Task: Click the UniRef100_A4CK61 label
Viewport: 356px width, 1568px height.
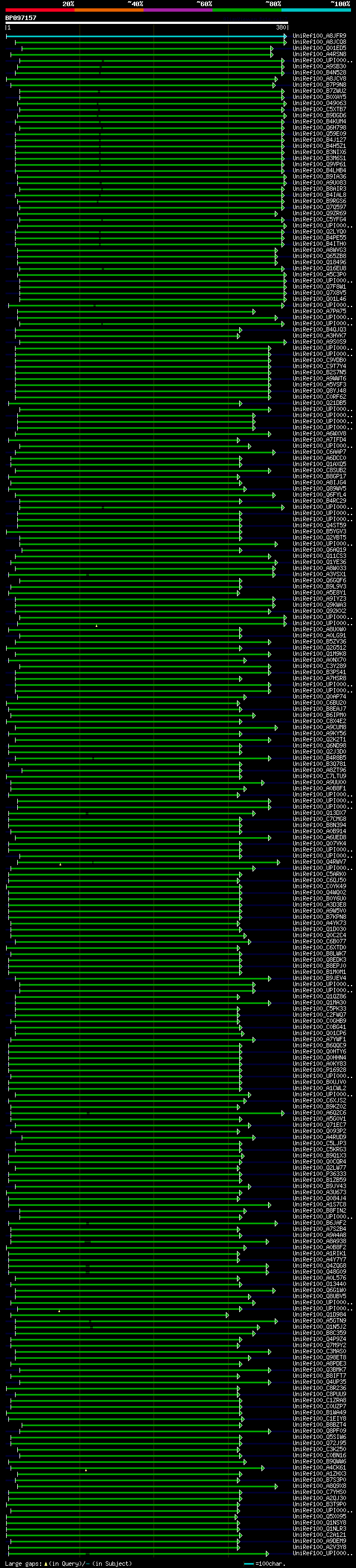Action: pos(319,1468)
